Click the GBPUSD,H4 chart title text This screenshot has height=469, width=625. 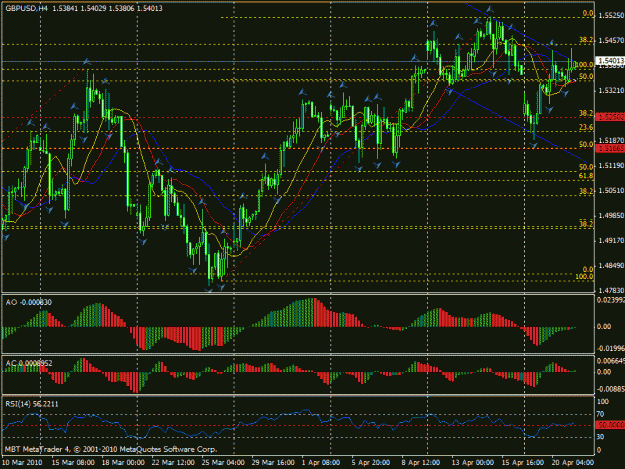tap(26, 8)
